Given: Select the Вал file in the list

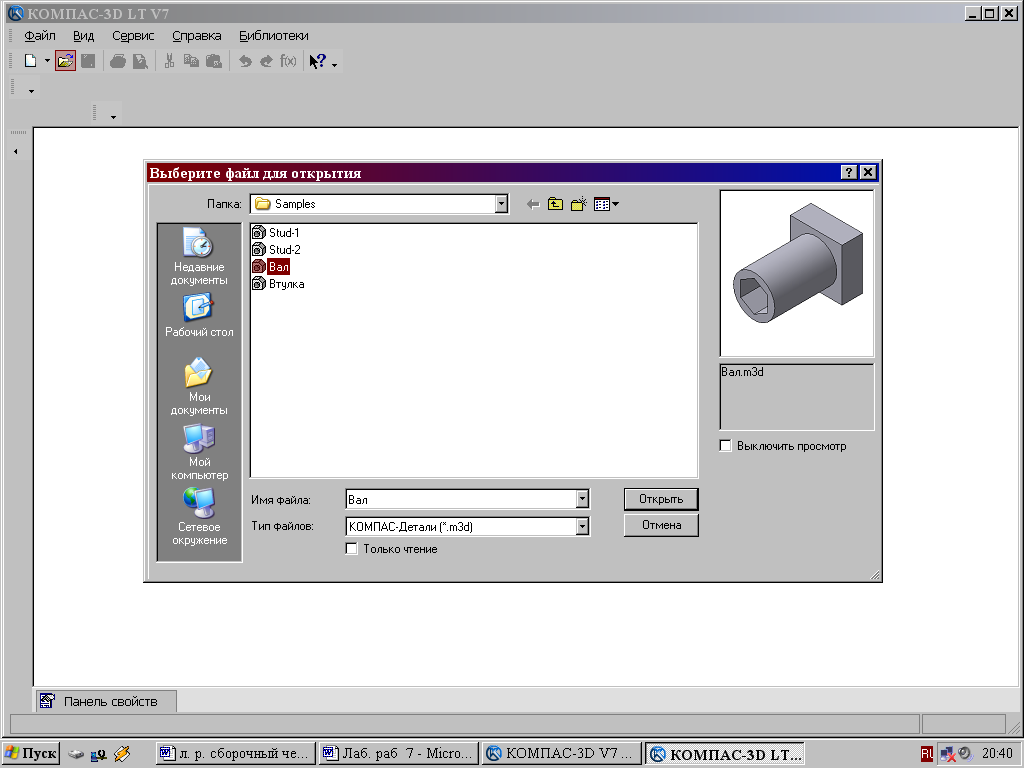Looking at the screenshot, I should tap(271, 266).
